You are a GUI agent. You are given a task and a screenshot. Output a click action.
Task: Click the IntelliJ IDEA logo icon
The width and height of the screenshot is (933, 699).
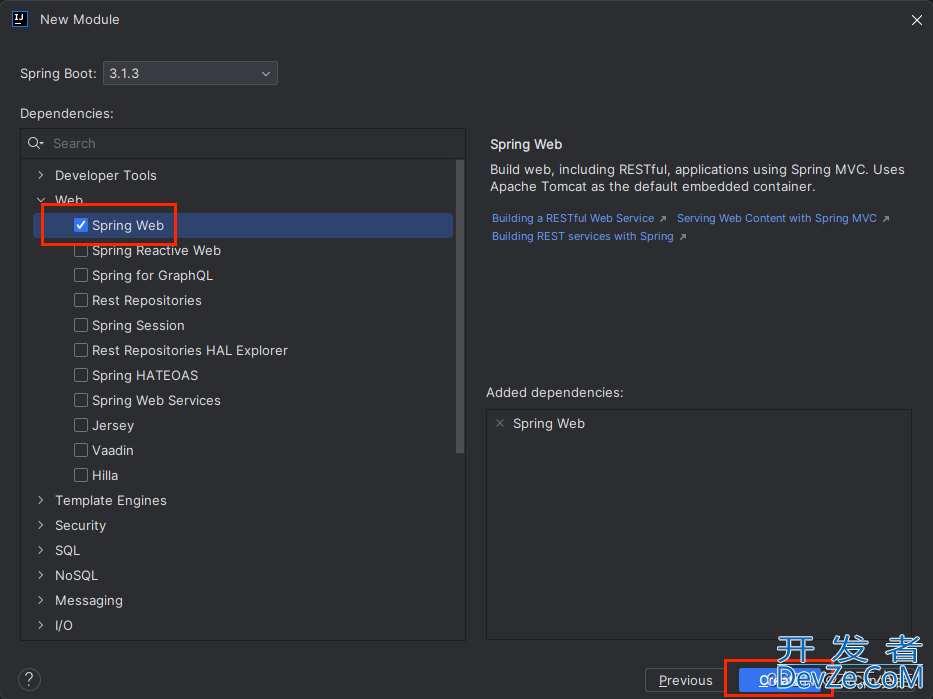coord(20,19)
